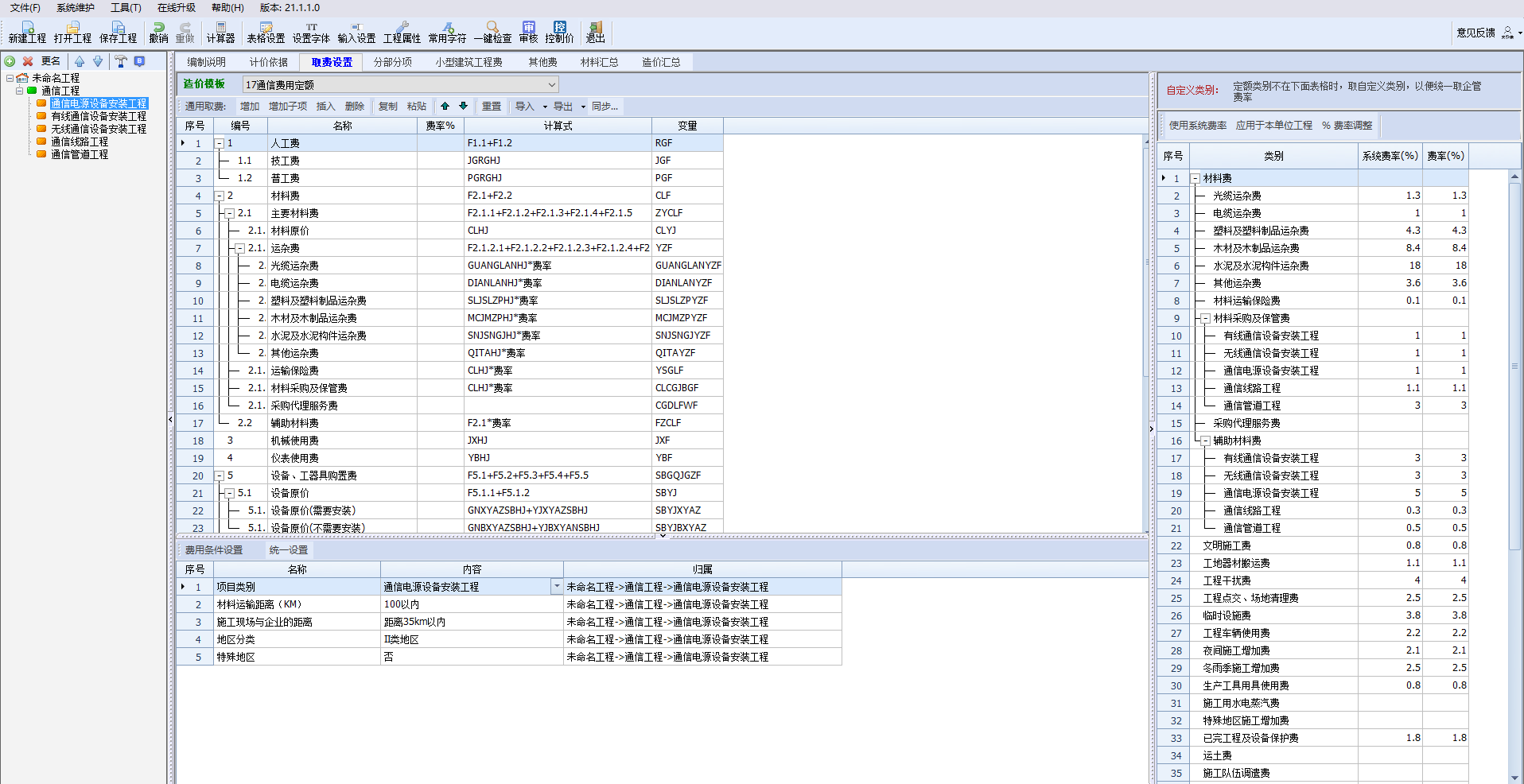Open the 工具(T) menu

tap(126, 8)
